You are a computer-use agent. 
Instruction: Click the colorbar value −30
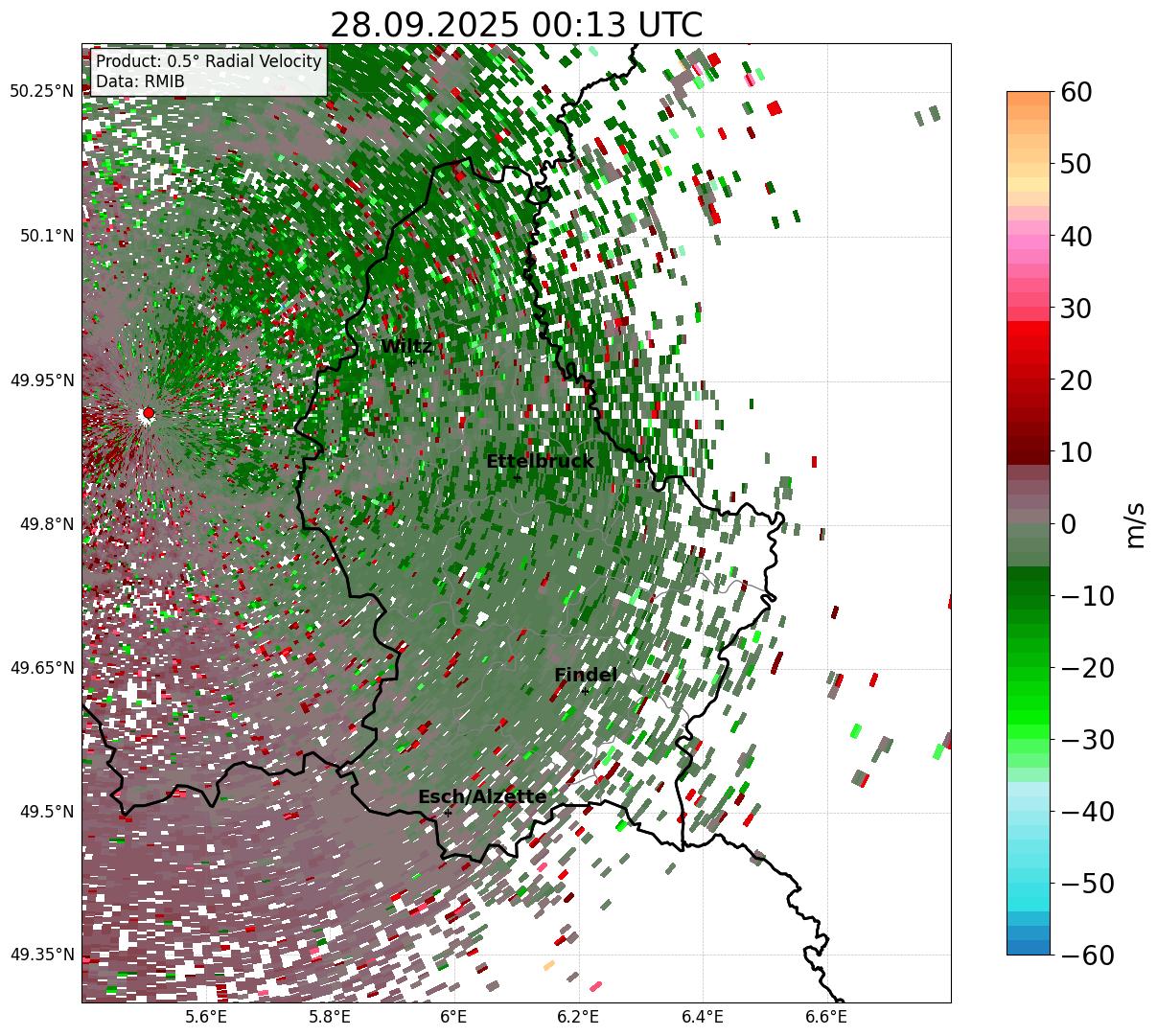click(1086, 739)
